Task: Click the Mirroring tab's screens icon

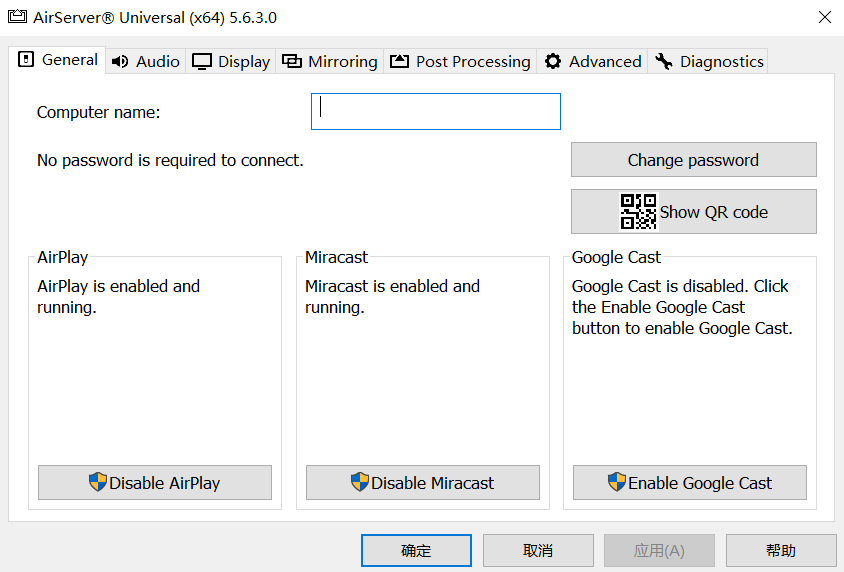Action: [x=292, y=61]
